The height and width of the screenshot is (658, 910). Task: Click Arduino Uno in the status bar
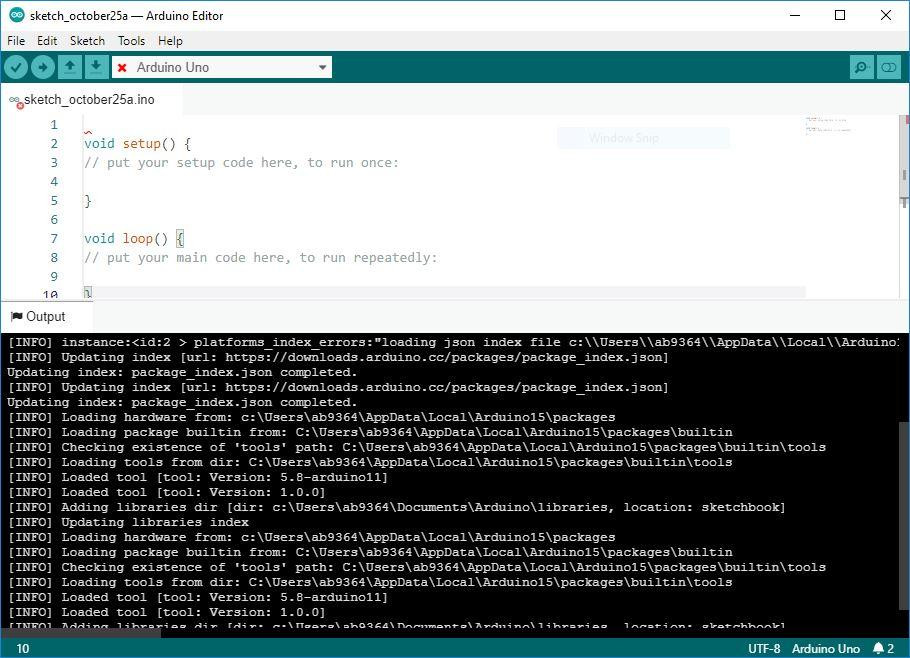click(x=825, y=648)
